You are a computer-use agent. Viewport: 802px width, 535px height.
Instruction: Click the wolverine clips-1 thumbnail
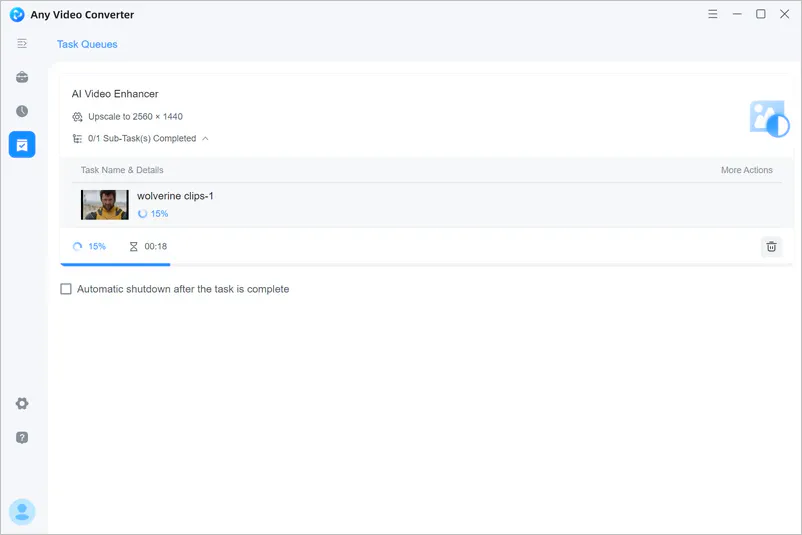(x=105, y=205)
